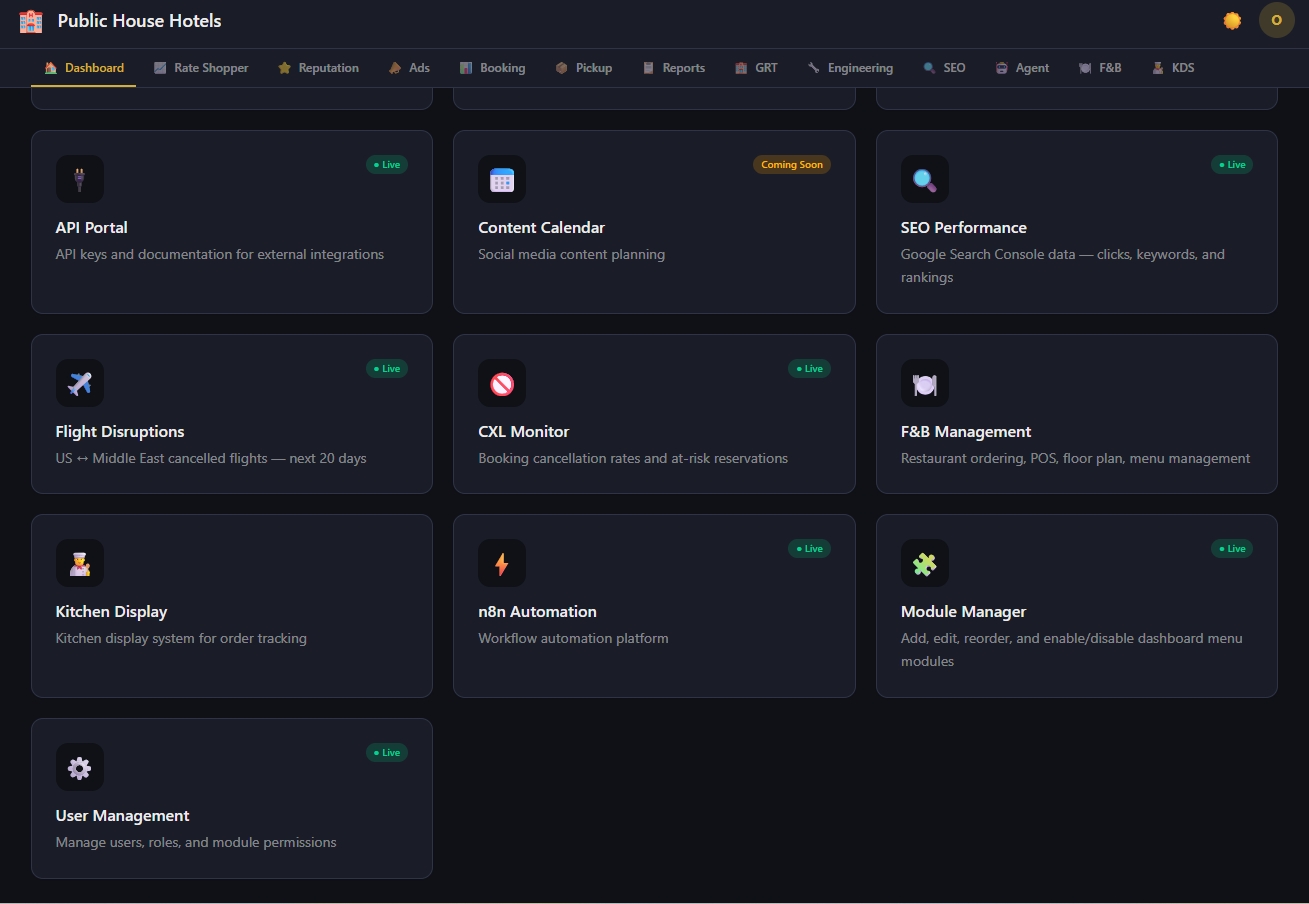Click the CXL Monitor prohibited icon
This screenshot has width=1309, height=904.
(x=502, y=383)
